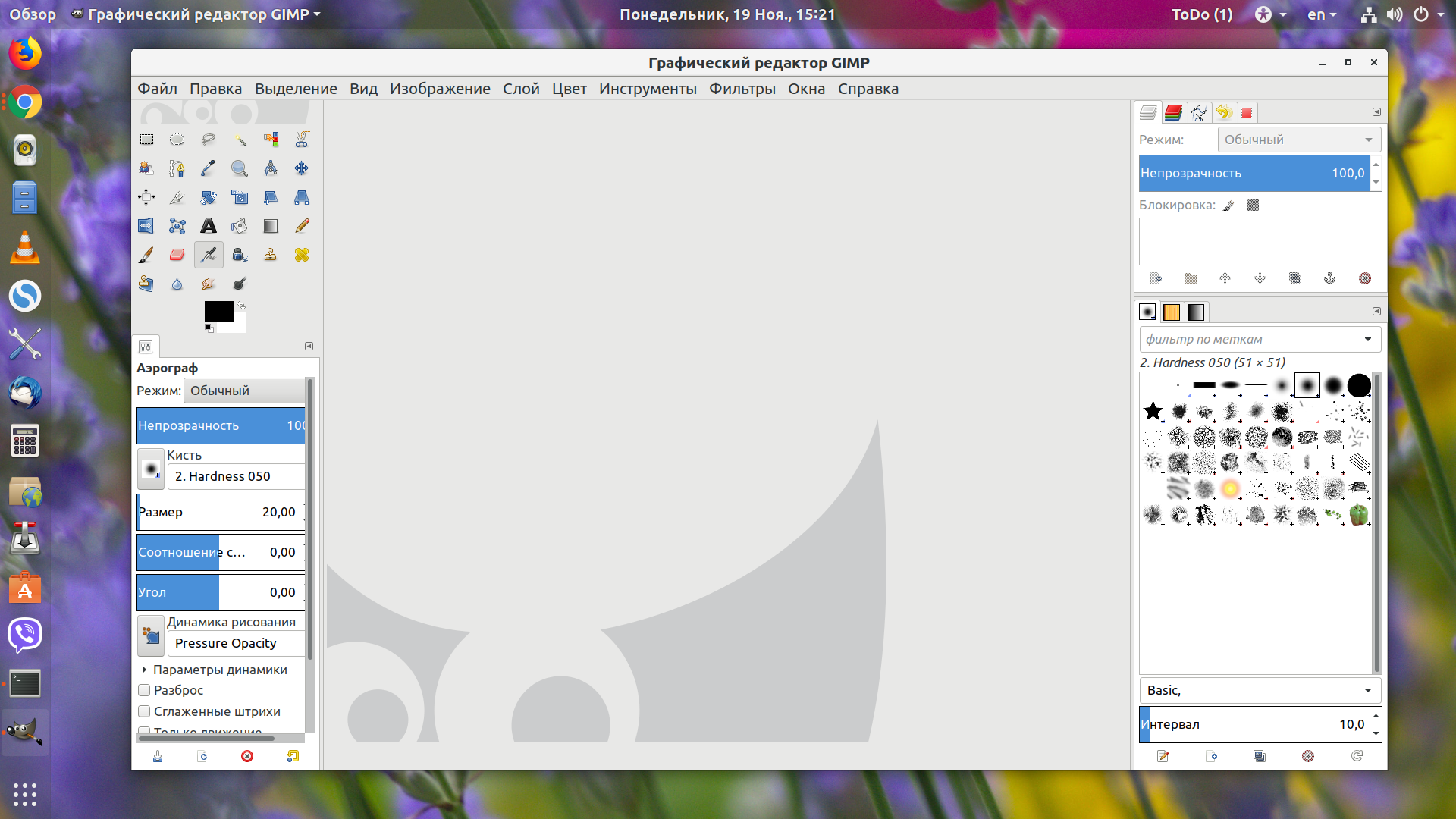Screen dimensions: 1456x819
Task: Adjust the Размер brush size slider
Action: 221,512
